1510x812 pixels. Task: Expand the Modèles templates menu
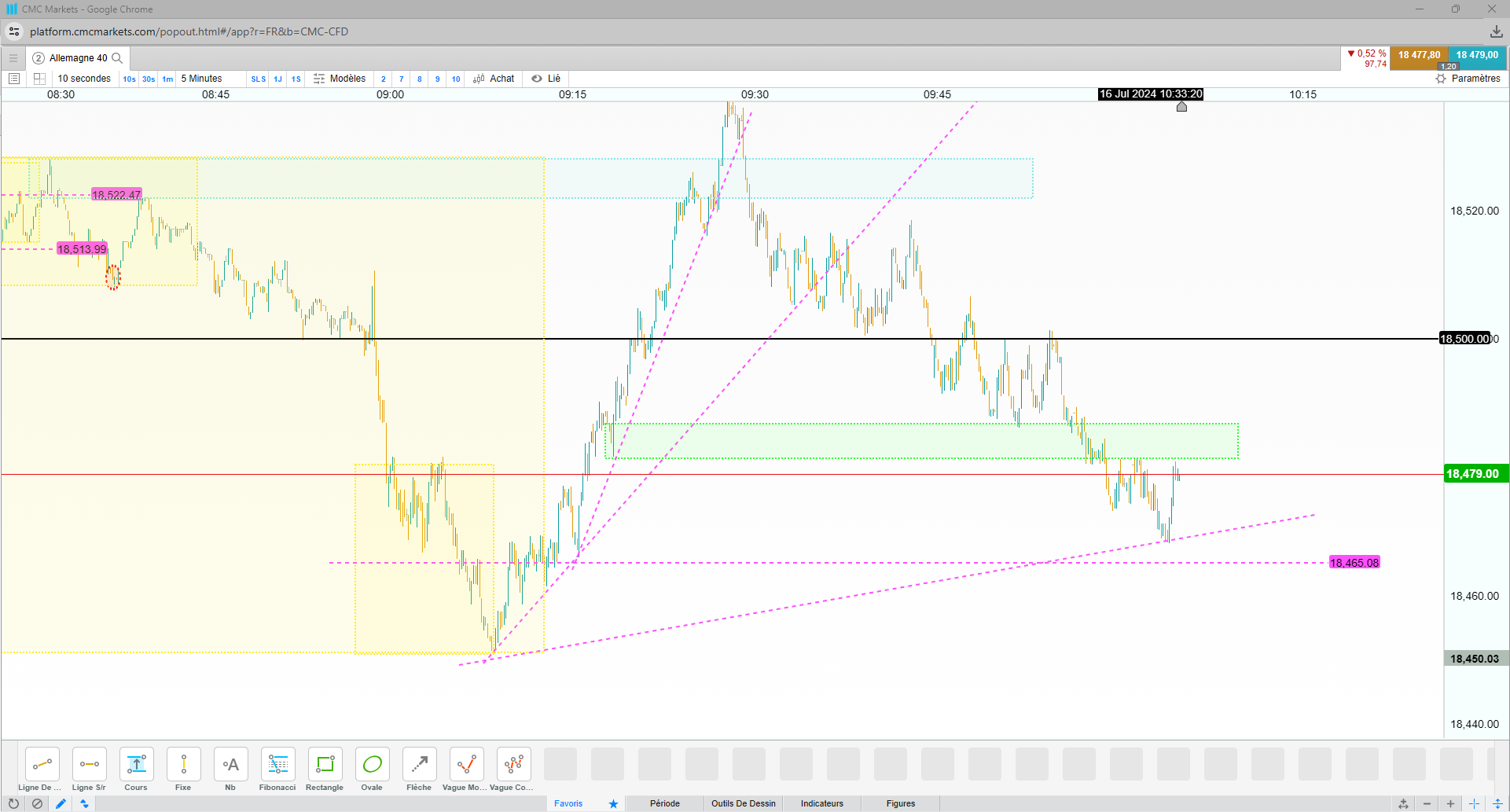(340, 79)
